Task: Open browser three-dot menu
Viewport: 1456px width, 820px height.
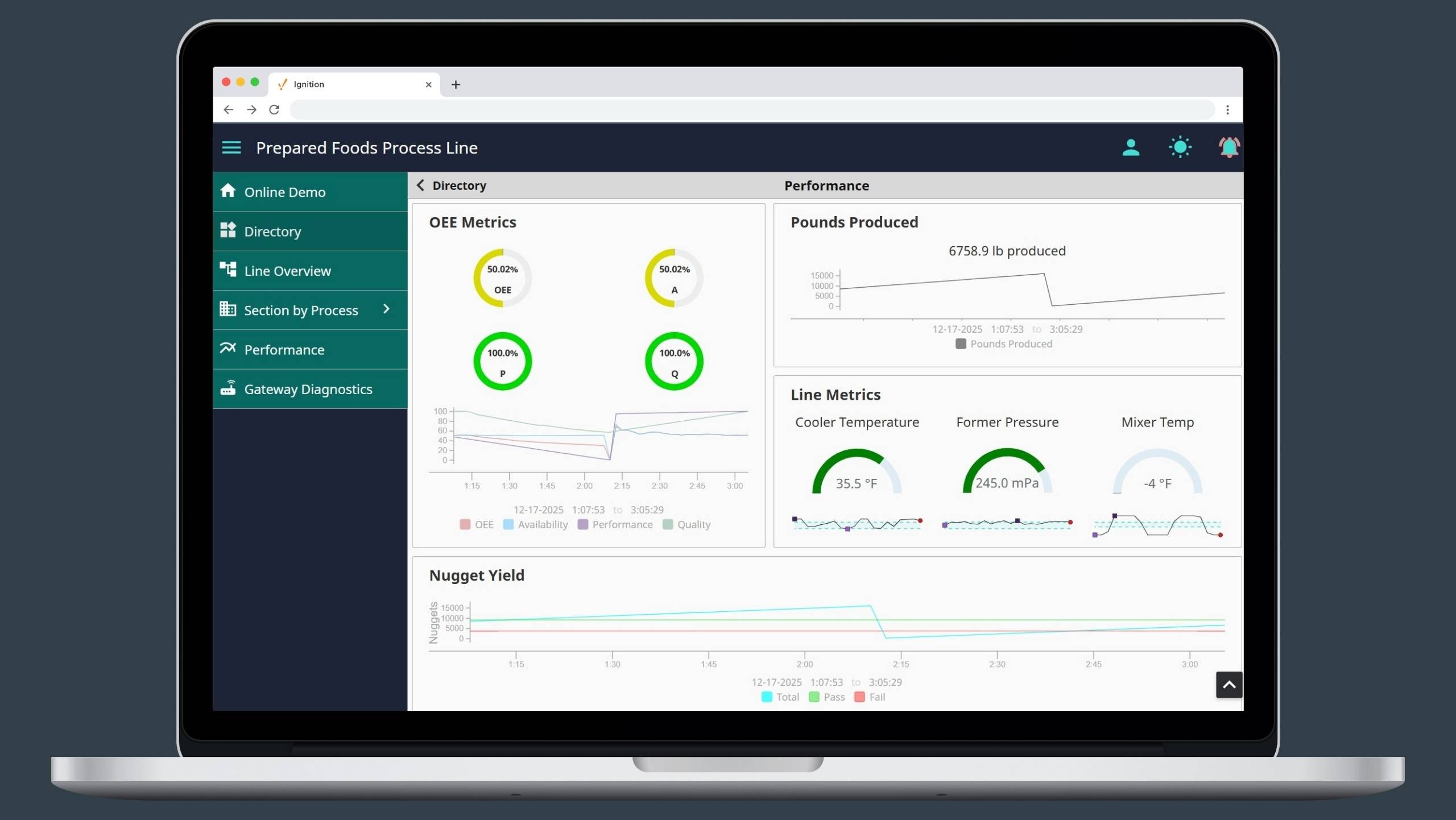Action: (x=1227, y=110)
